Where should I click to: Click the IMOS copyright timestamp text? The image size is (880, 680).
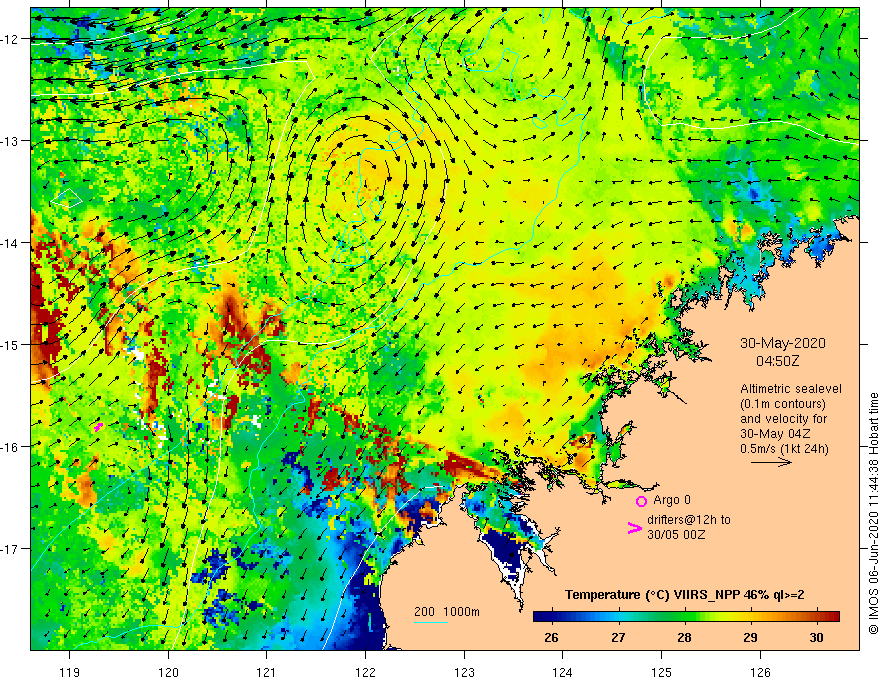(873, 513)
